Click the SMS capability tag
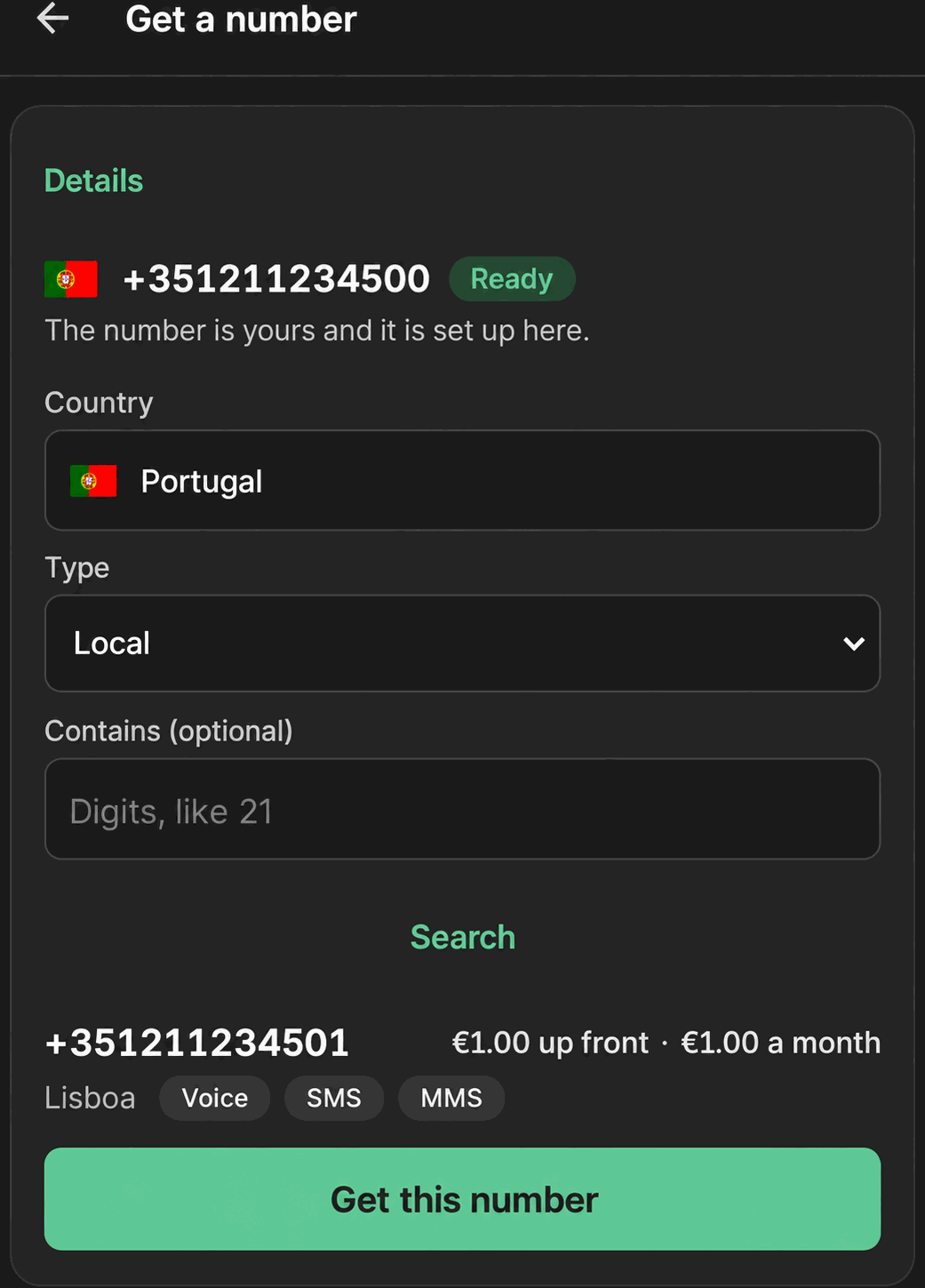The height and width of the screenshot is (1288, 925). pyautogui.click(x=334, y=1098)
